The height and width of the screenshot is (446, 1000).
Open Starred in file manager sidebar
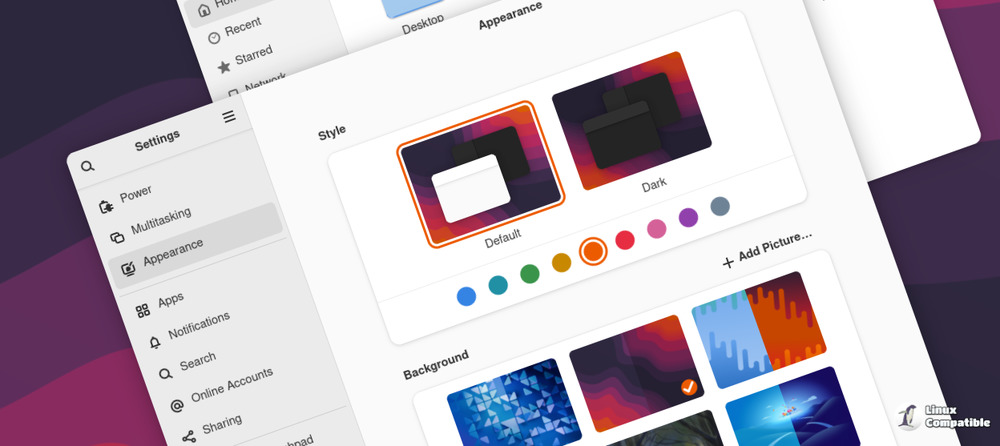pos(253,56)
